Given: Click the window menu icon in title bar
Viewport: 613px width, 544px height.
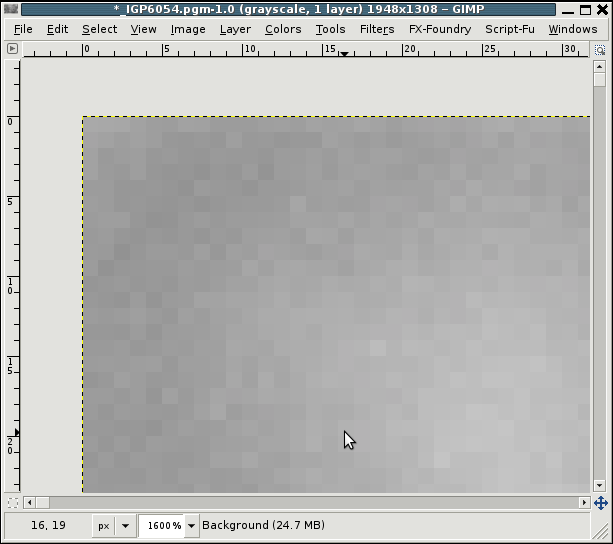Looking at the screenshot, I should click(11, 9).
